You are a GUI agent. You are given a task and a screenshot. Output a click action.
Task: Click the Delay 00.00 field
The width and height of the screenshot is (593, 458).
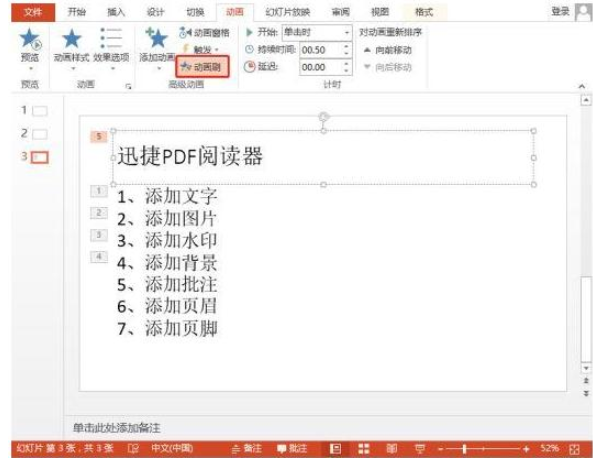[321, 67]
